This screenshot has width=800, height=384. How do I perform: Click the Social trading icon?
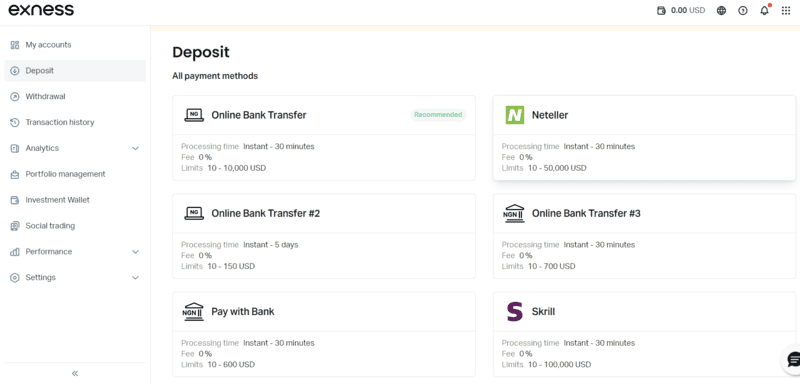click(x=15, y=226)
